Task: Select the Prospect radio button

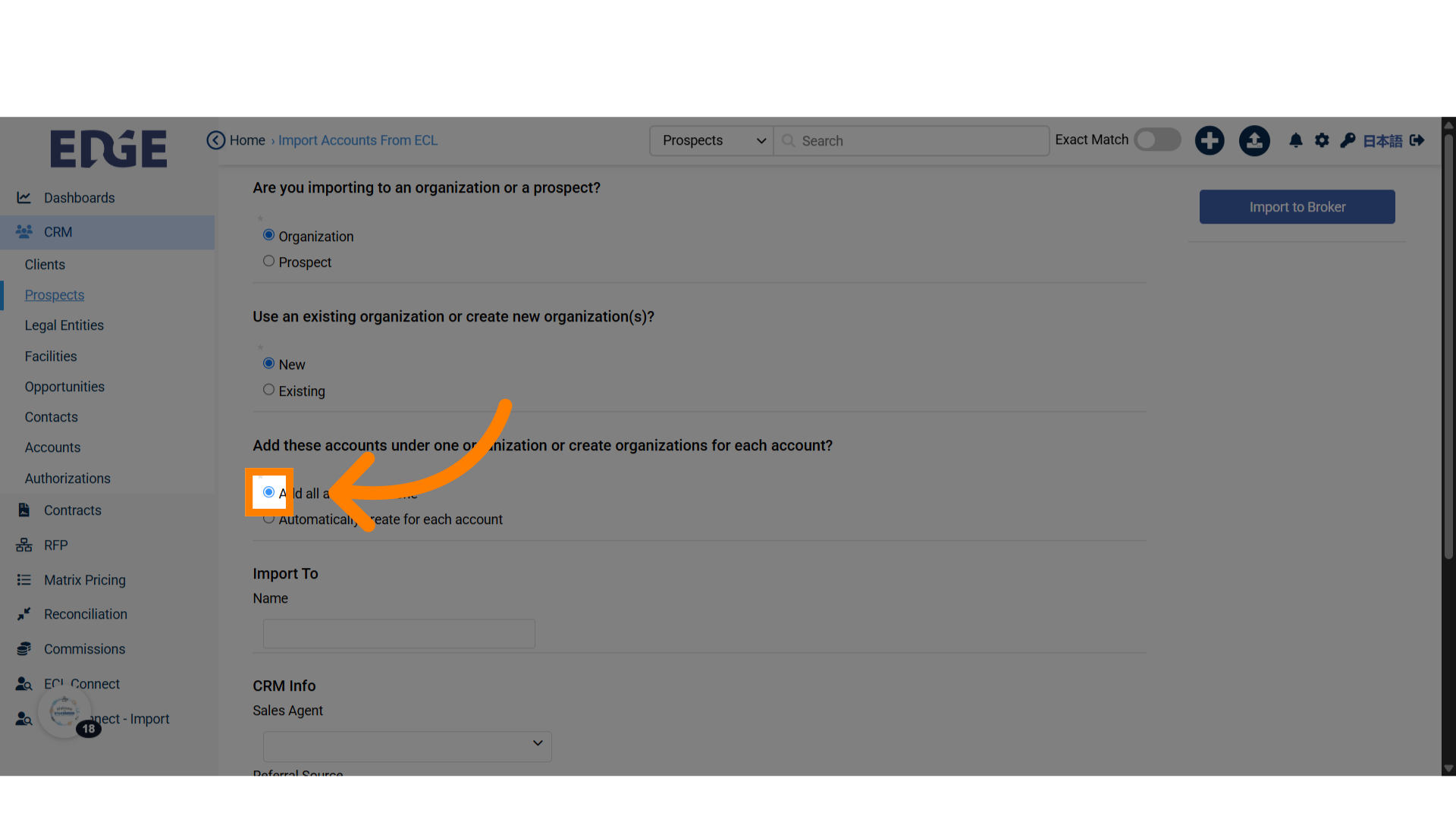Action: click(268, 261)
